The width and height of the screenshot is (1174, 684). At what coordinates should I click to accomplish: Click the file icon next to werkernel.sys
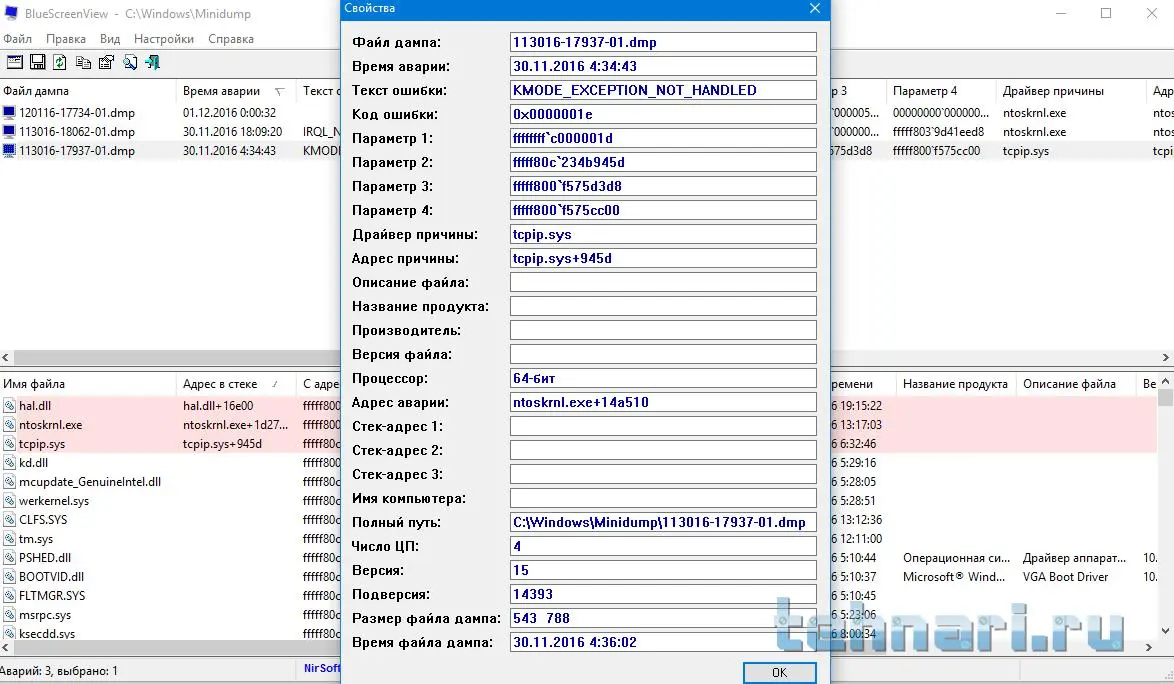[9, 501]
